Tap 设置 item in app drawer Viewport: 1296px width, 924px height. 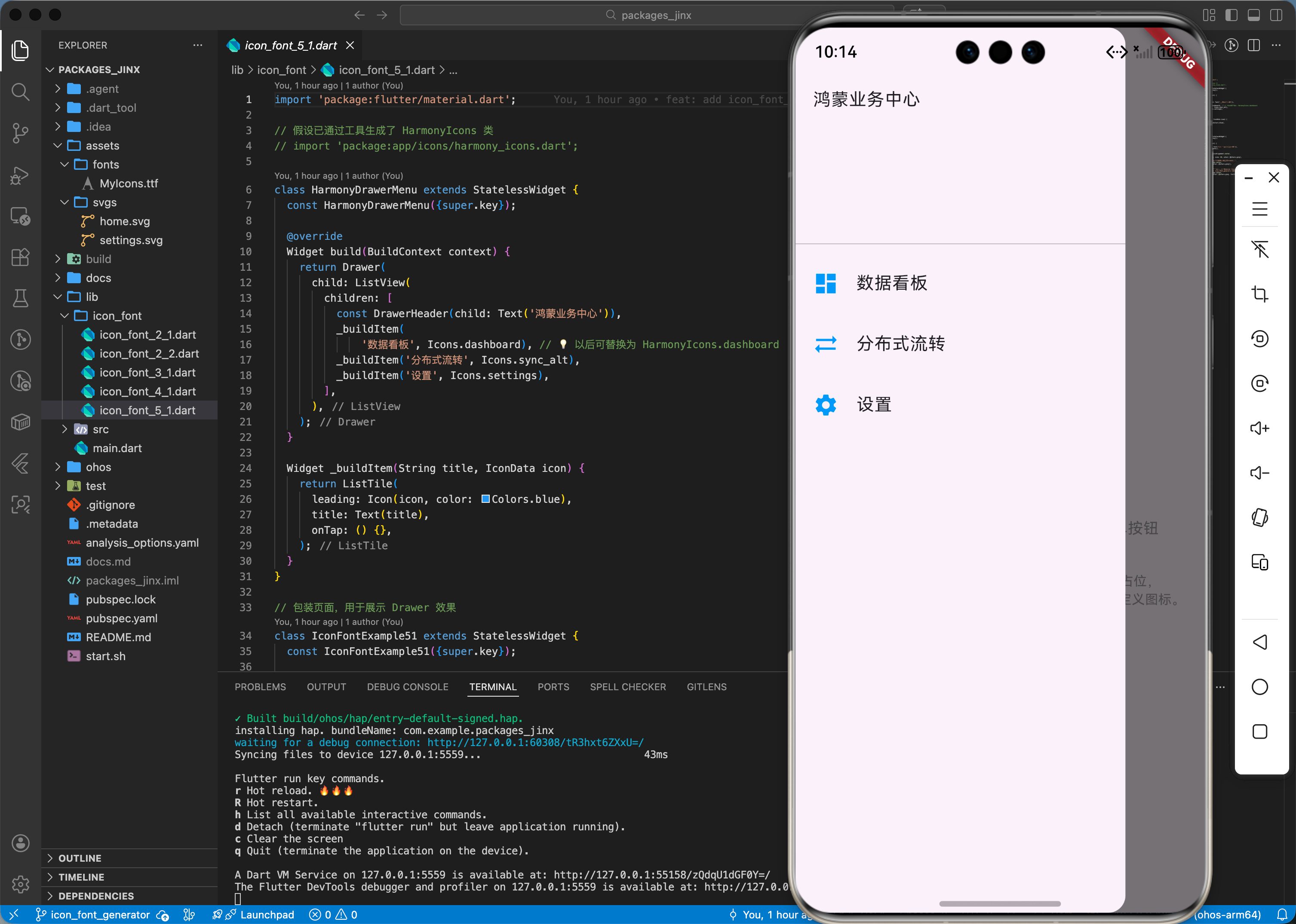point(874,404)
